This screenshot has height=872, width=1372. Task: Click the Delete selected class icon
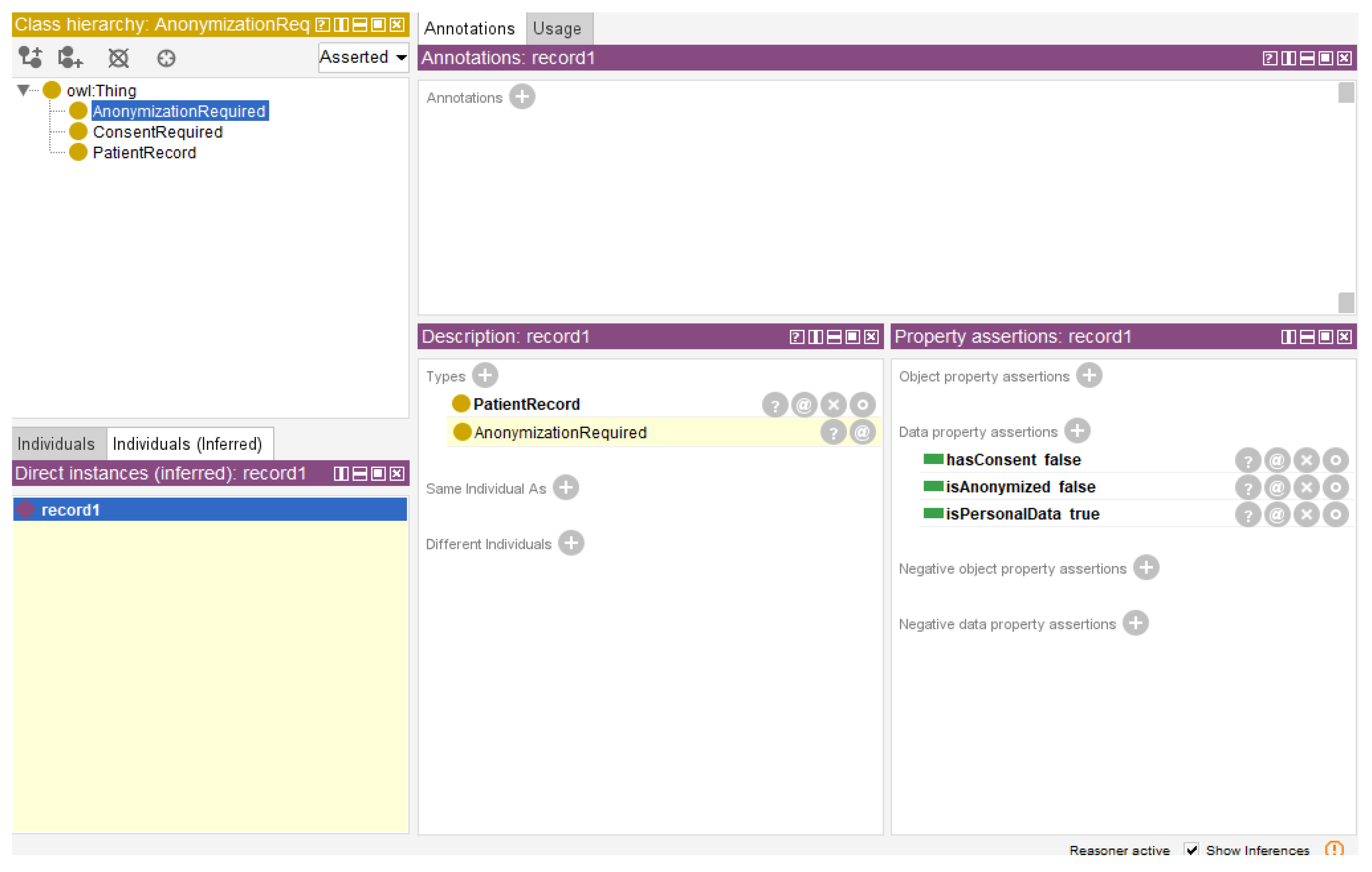[x=119, y=57]
